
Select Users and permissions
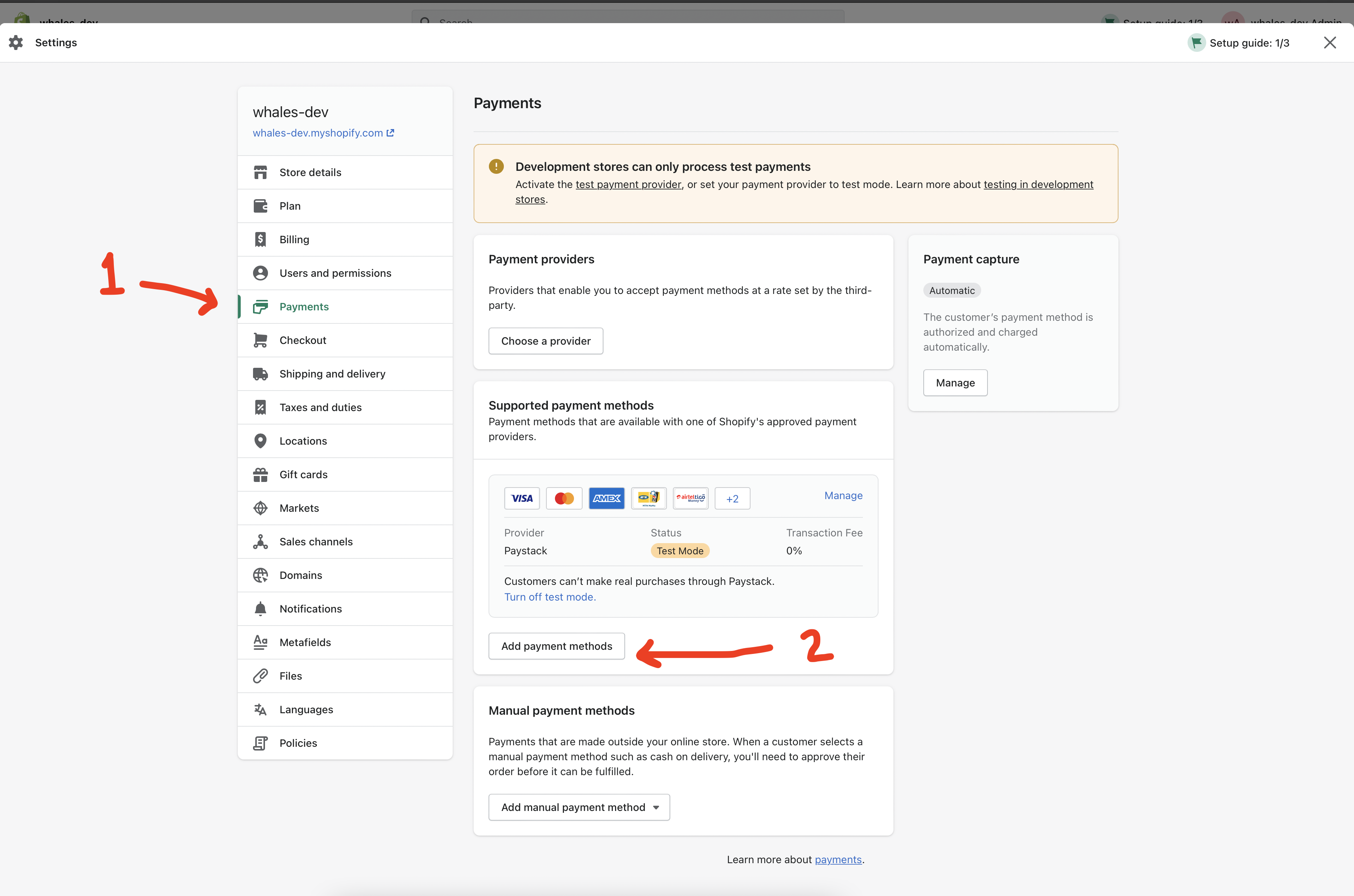pos(345,273)
